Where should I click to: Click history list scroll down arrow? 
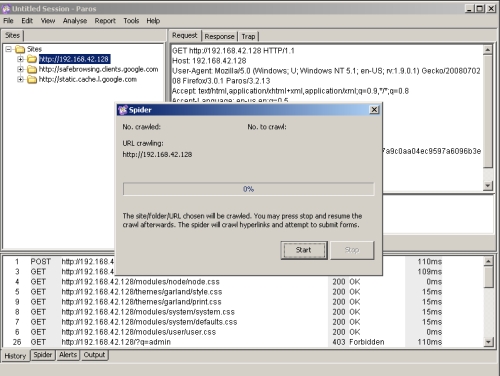point(488,342)
